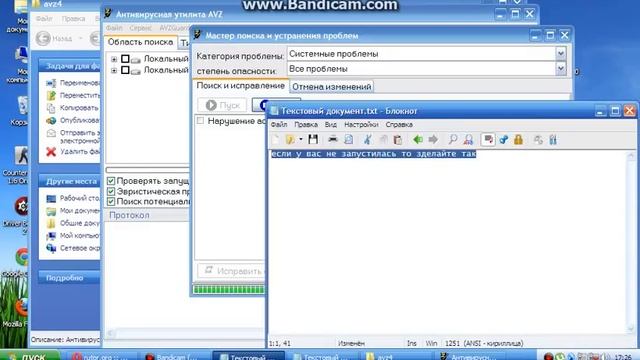The height and width of the screenshot is (360, 640).
Task: Collapse the Другие места panel in Explorer
Action: [70, 181]
